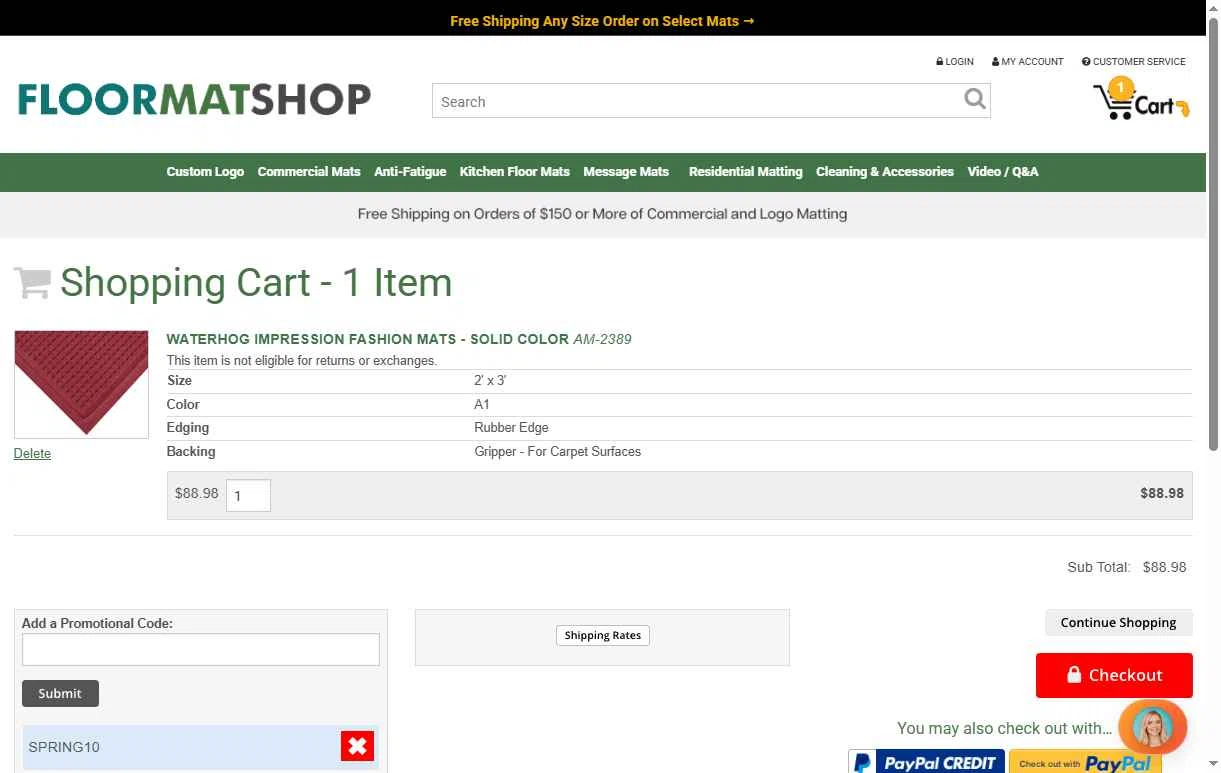Open Kitchen Floor Mats menu

coord(514,172)
